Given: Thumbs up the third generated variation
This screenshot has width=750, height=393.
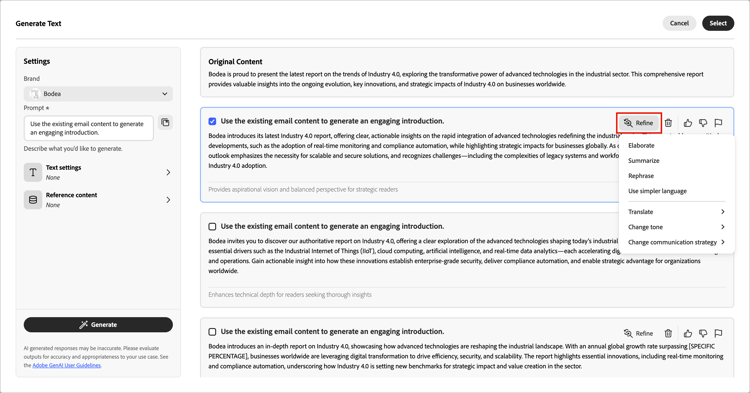Looking at the screenshot, I should click(688, 333).
